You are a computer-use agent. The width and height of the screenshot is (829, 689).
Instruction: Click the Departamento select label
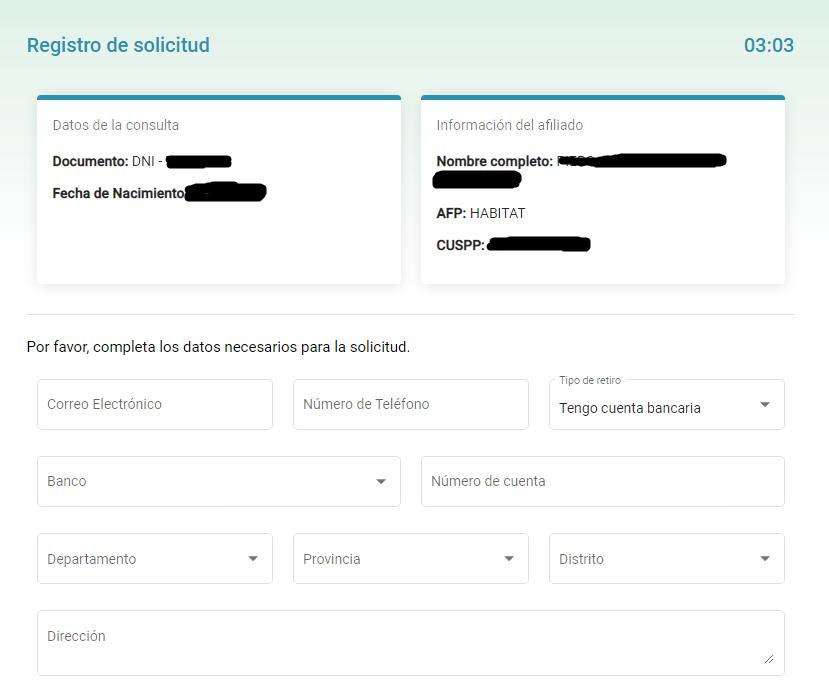pos(92,559)
